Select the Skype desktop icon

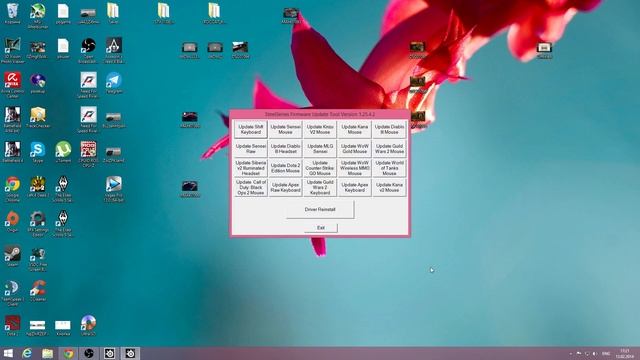click(x=38, y=152)
